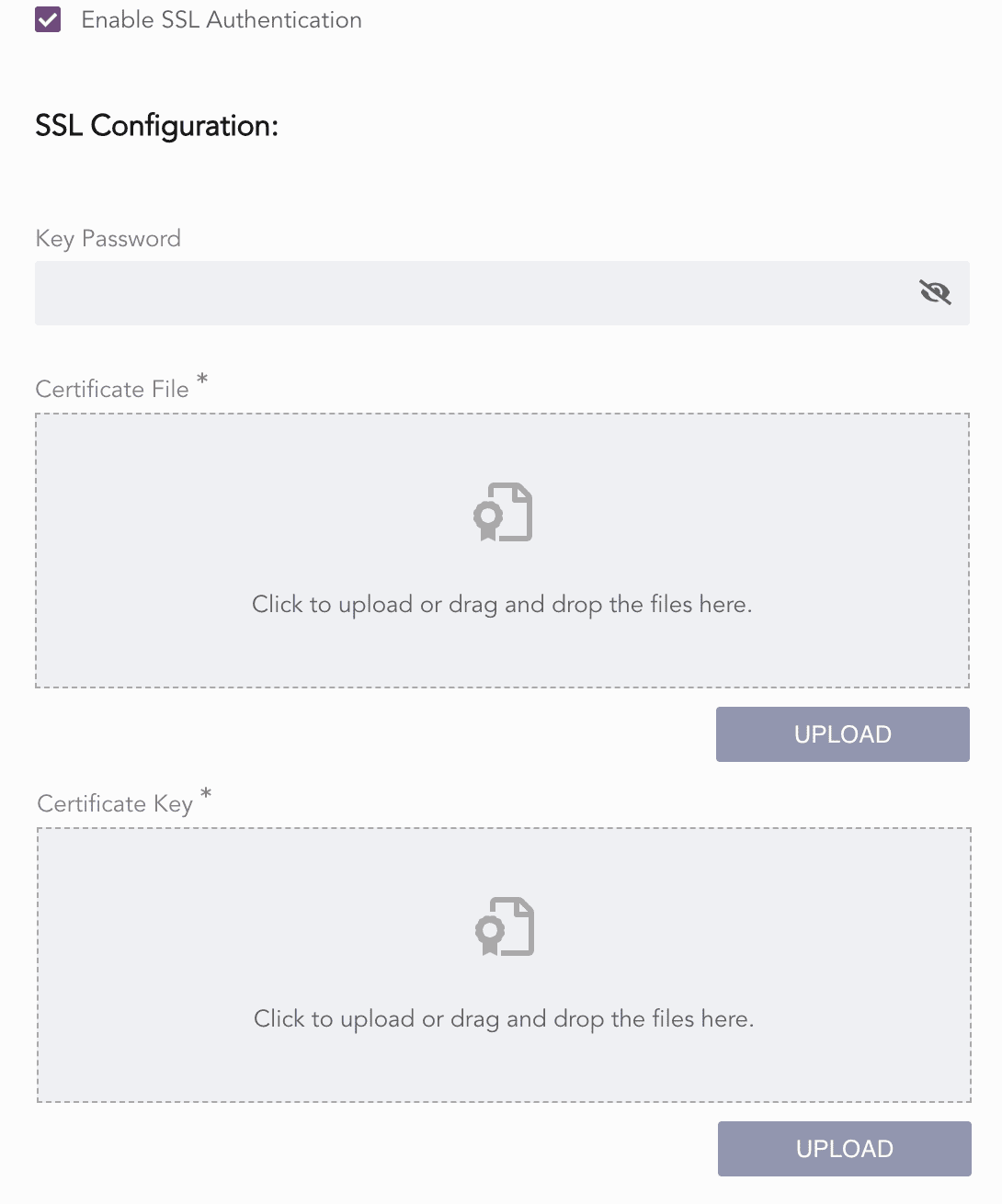This screenshot has width=1002, height=1204.
Task: Open the Certificate Key file picker
Action: 504,964
